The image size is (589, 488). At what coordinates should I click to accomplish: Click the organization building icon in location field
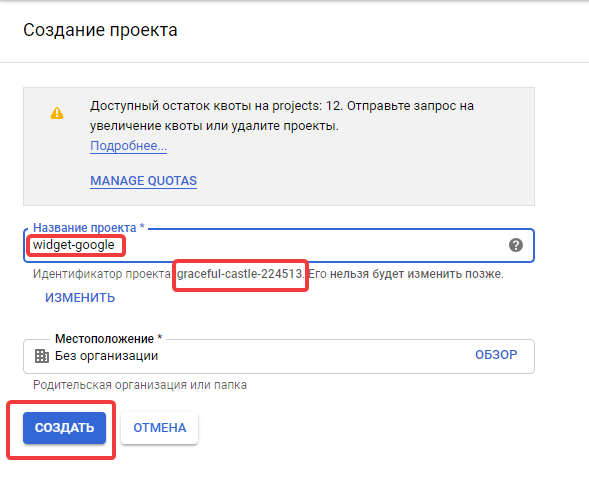(x=42, y=356)
